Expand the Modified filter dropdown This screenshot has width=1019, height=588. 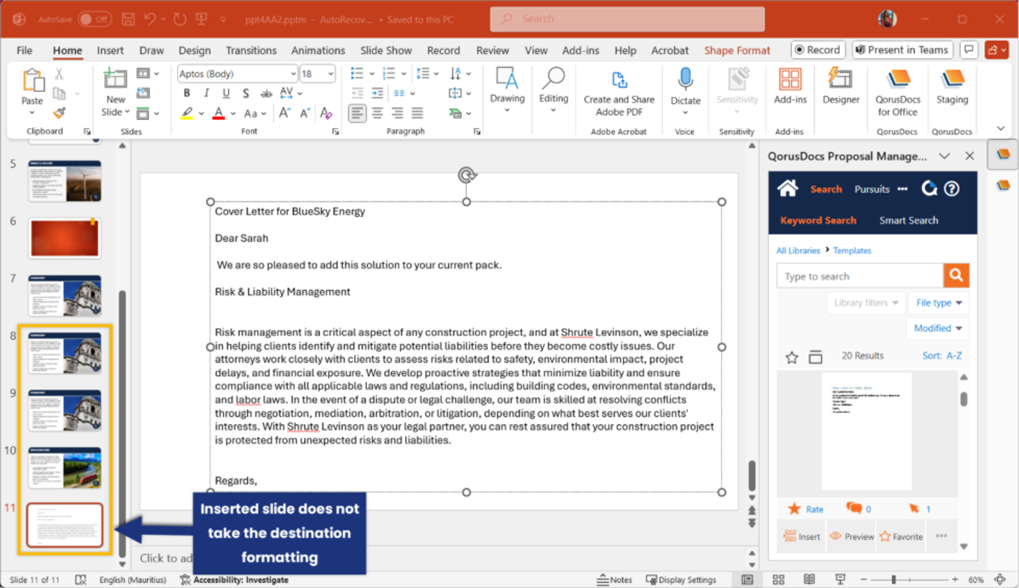point(937,328)
